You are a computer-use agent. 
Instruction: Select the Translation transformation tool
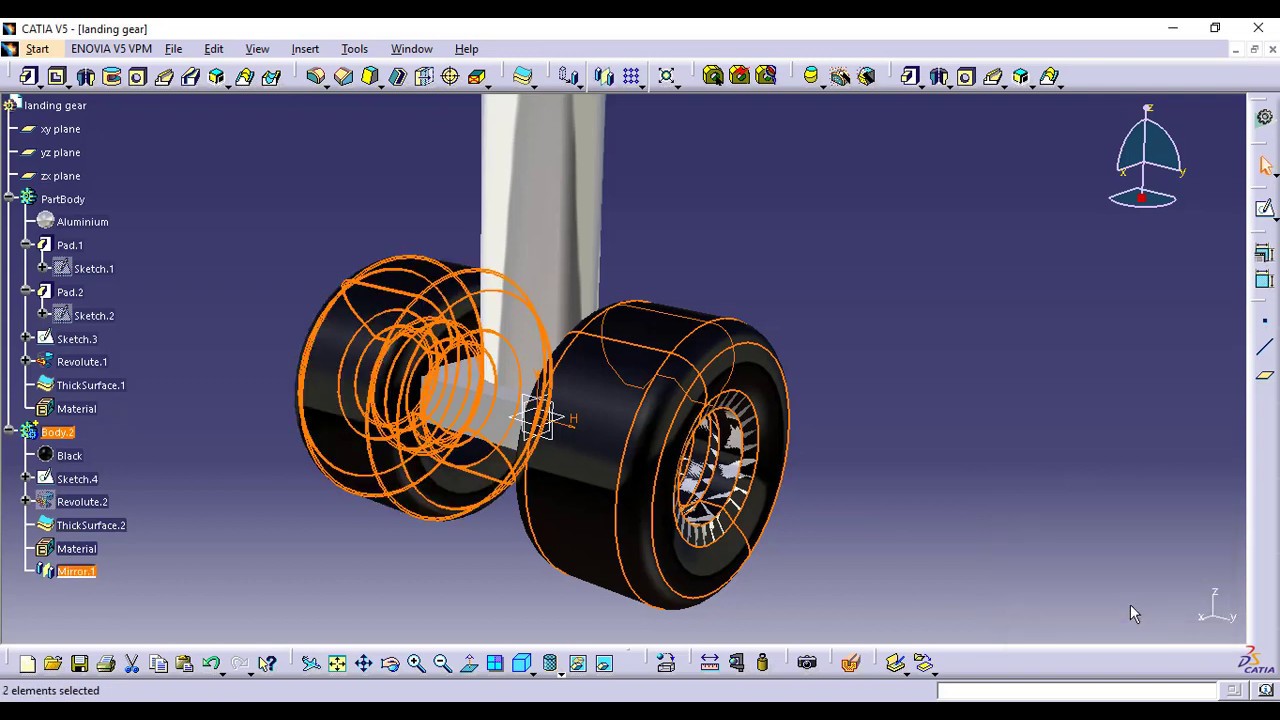[x=569, y=76]
